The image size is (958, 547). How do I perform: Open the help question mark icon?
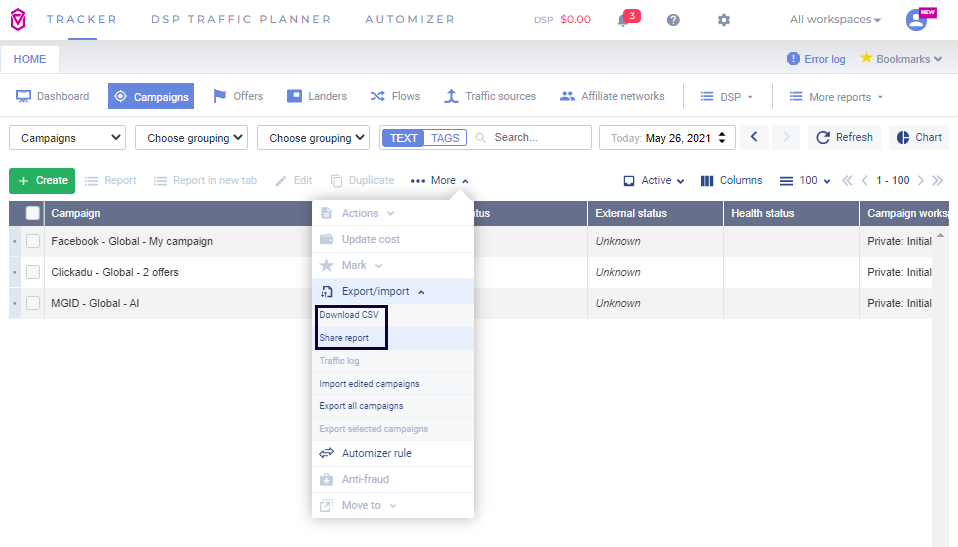(x=673, y=20)
